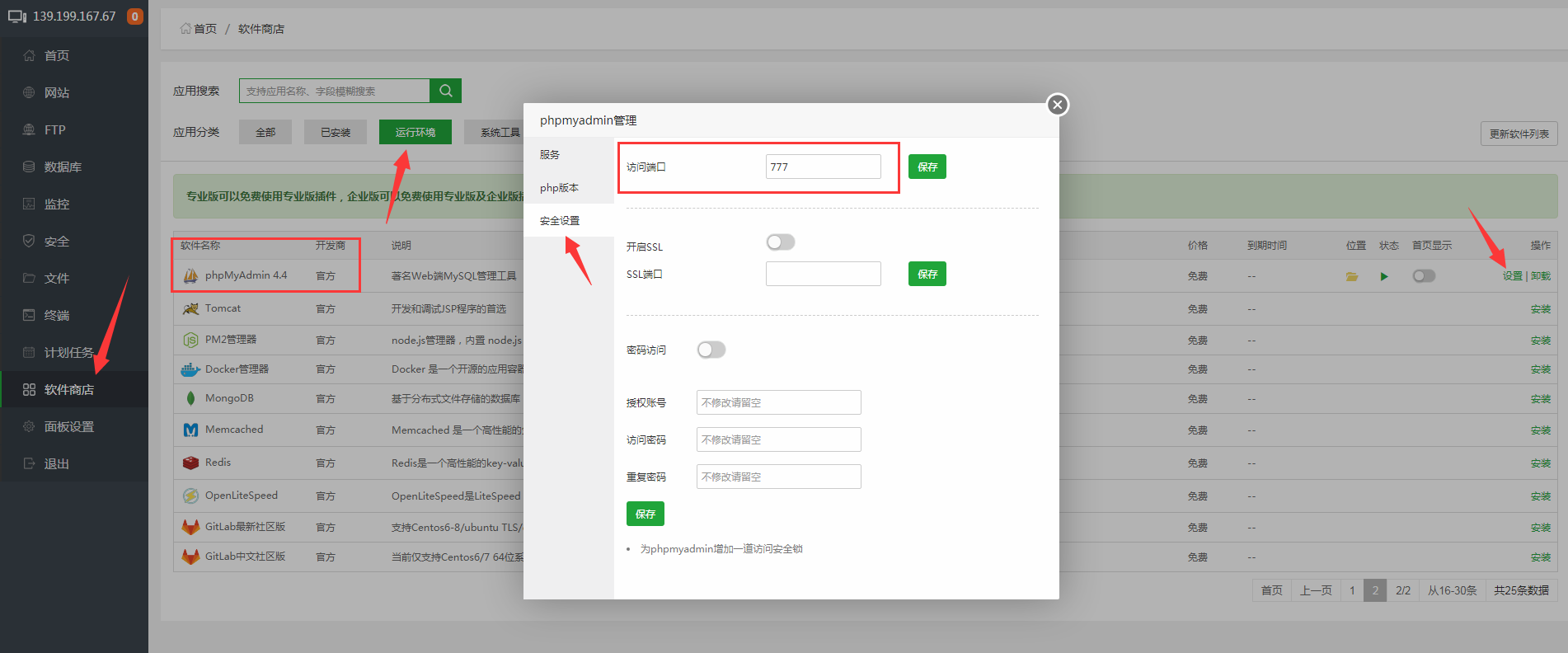Click the 上一页 pagination button
Image resolution: width=1568 pixels, height=653 pixels.
[x=1316, y=590]
